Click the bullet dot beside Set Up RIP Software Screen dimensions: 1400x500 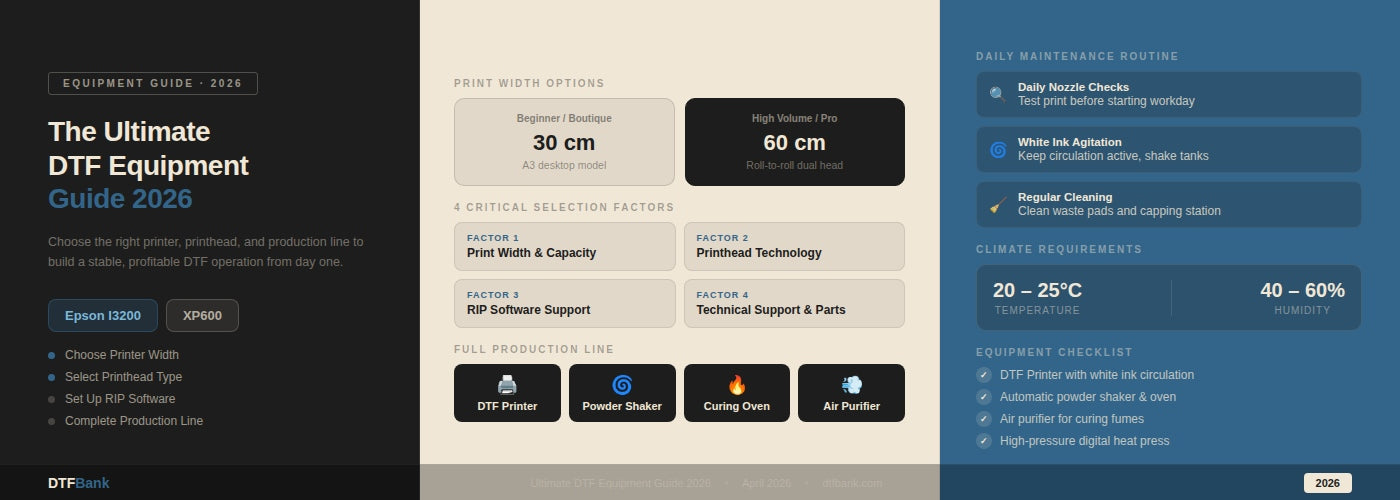(52, 399)
